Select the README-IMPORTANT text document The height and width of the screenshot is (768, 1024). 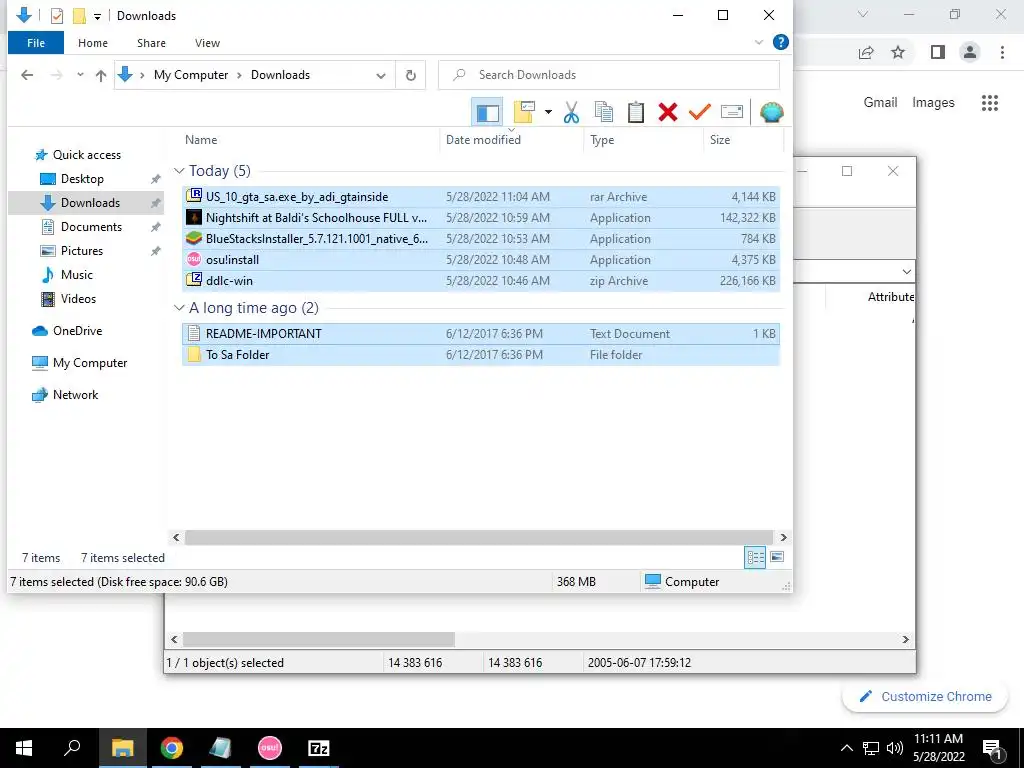(x=481, y=334)
